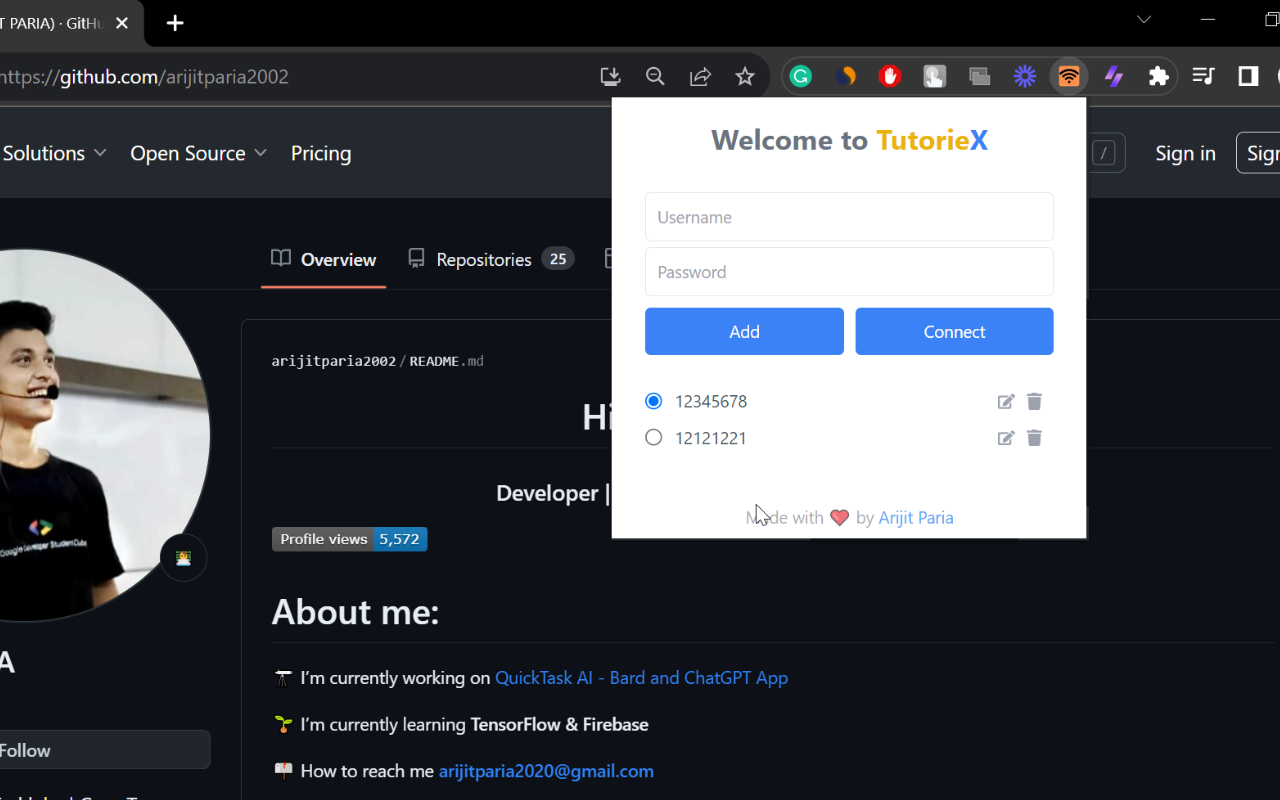Delete the 12121221 entry
This screenshot has height=800, width=1280.
pos(1034,437)
